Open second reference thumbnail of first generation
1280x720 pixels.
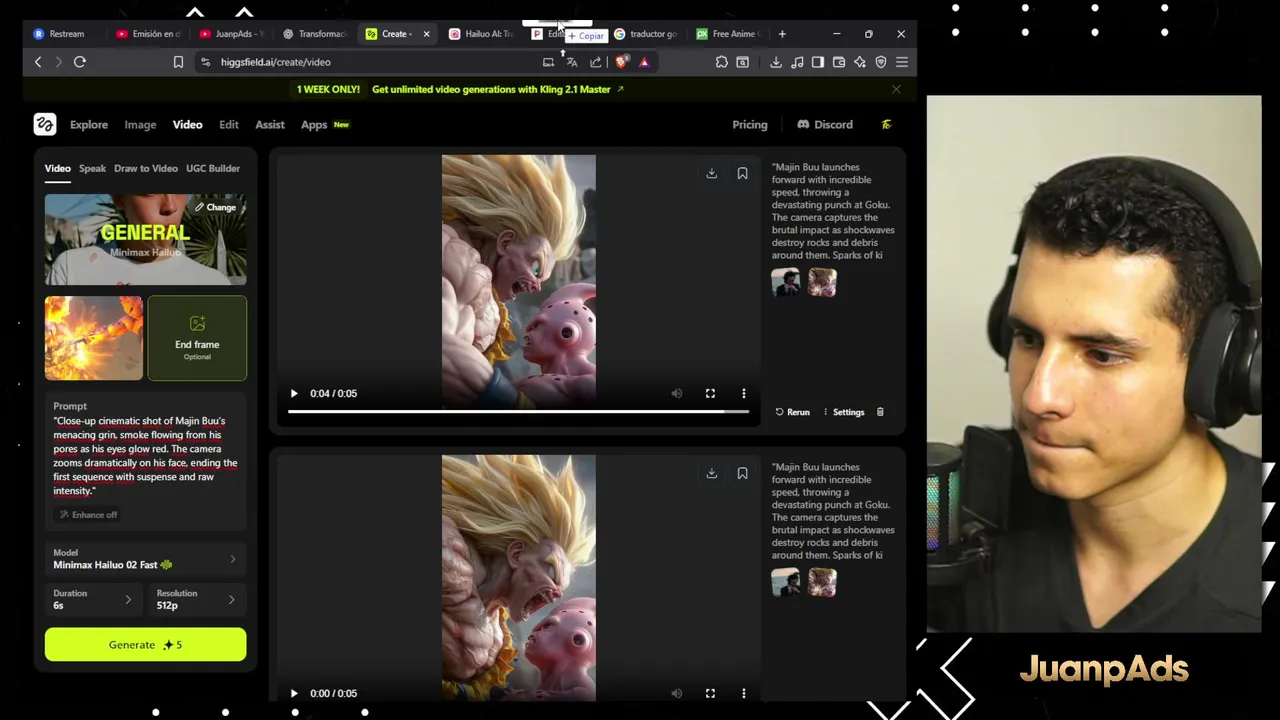click(822, 282)
